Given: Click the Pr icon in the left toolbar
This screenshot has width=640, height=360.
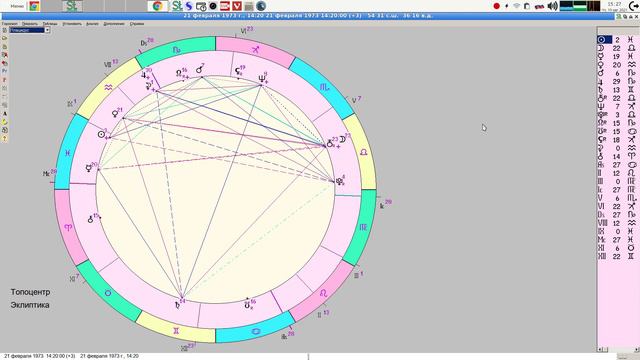Looking at the screenshot, I should [x=4, y=71].
